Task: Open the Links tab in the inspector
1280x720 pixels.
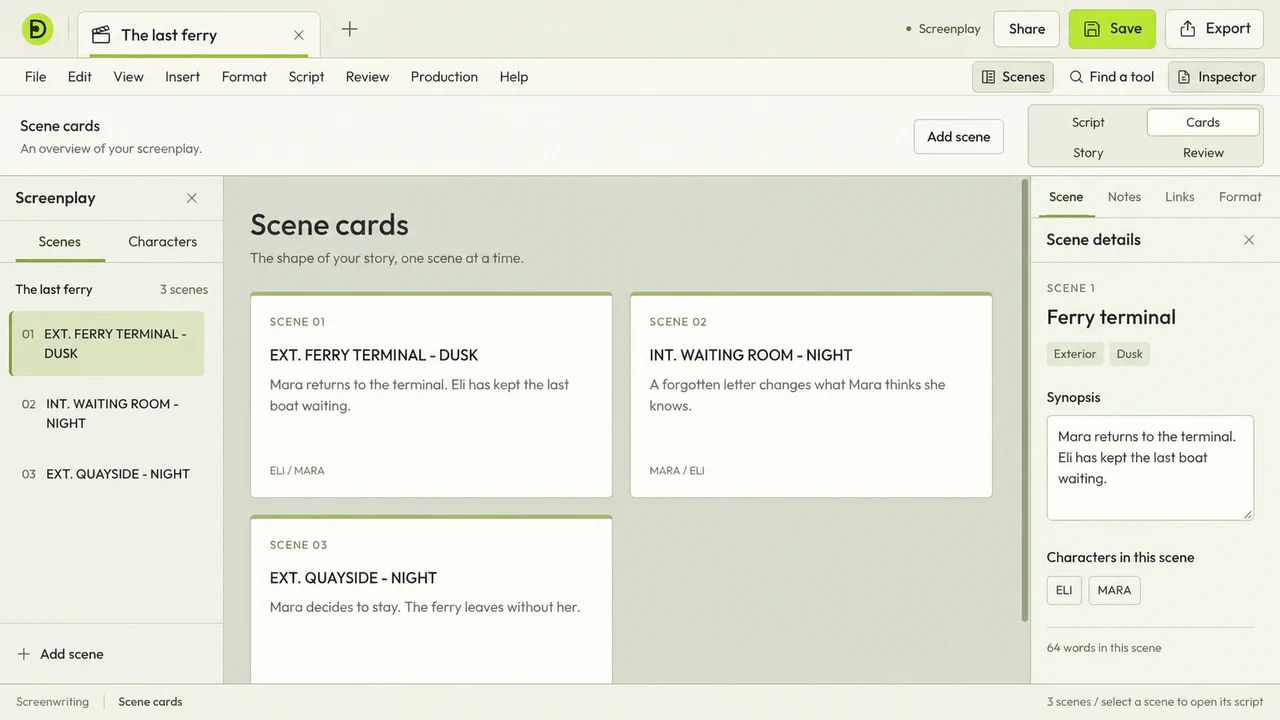Action: (x=1180, y=197)
